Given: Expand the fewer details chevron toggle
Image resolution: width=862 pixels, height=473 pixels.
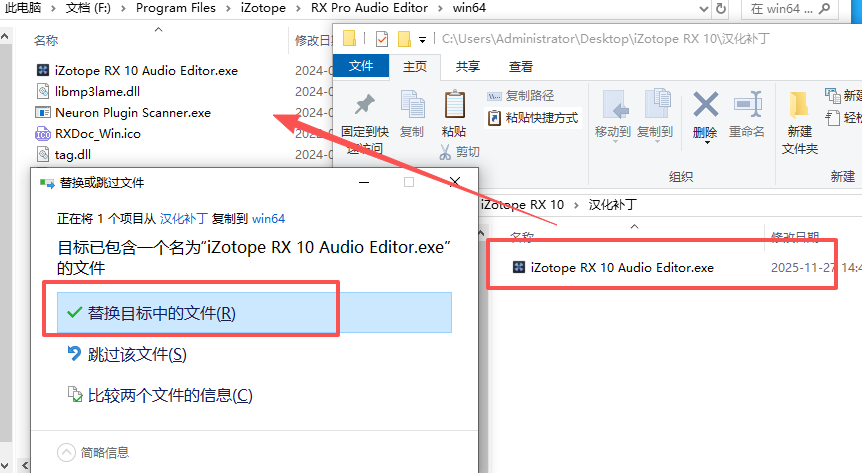Looking at the screenshot, I should pos(66,453).
